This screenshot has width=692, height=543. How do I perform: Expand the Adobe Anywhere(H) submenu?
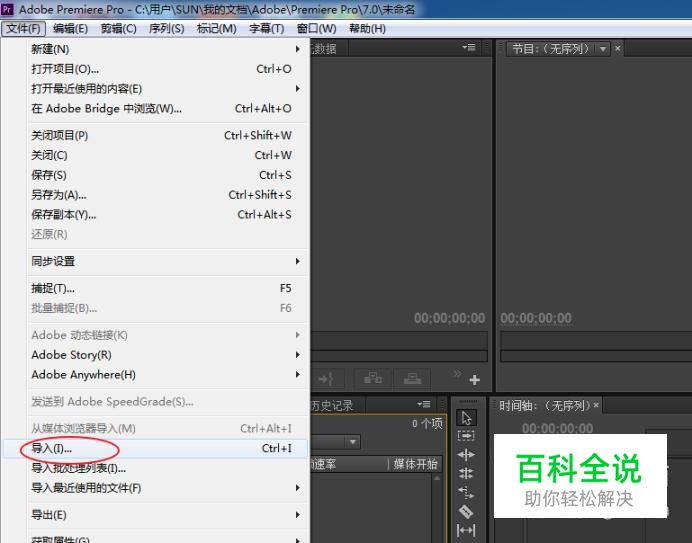click(166, 375)
